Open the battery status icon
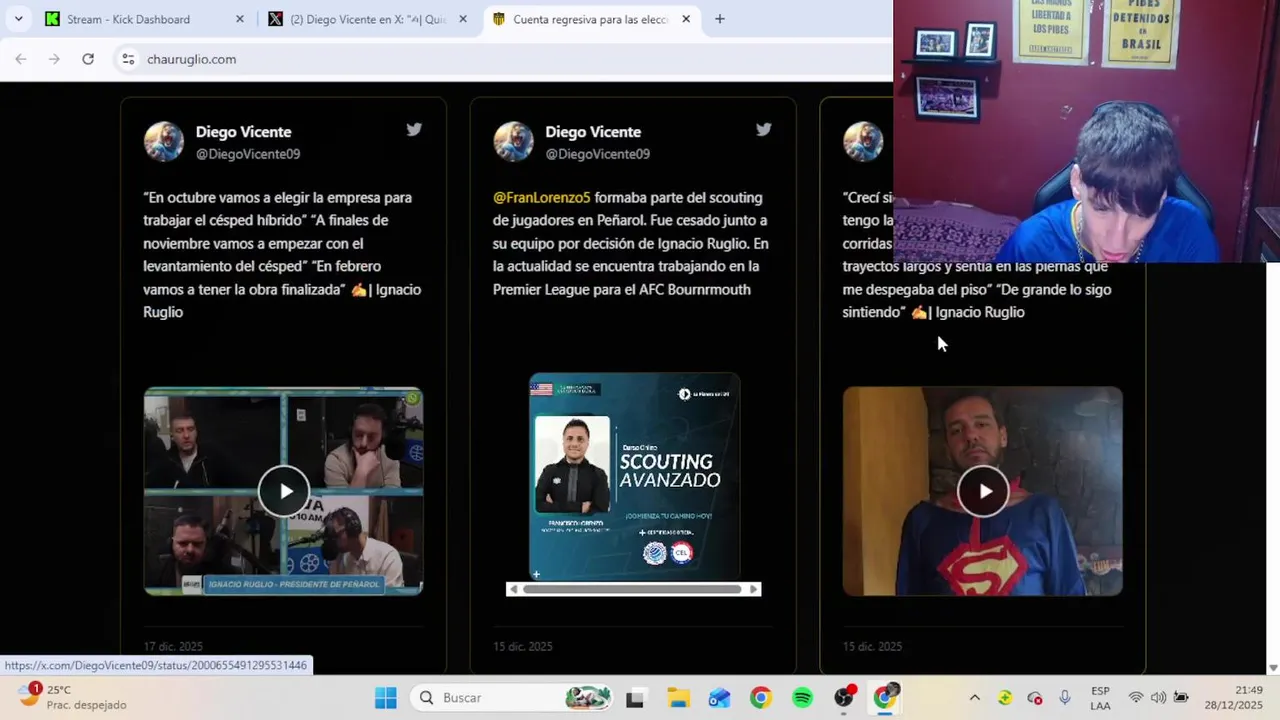 pos(1181,698)
